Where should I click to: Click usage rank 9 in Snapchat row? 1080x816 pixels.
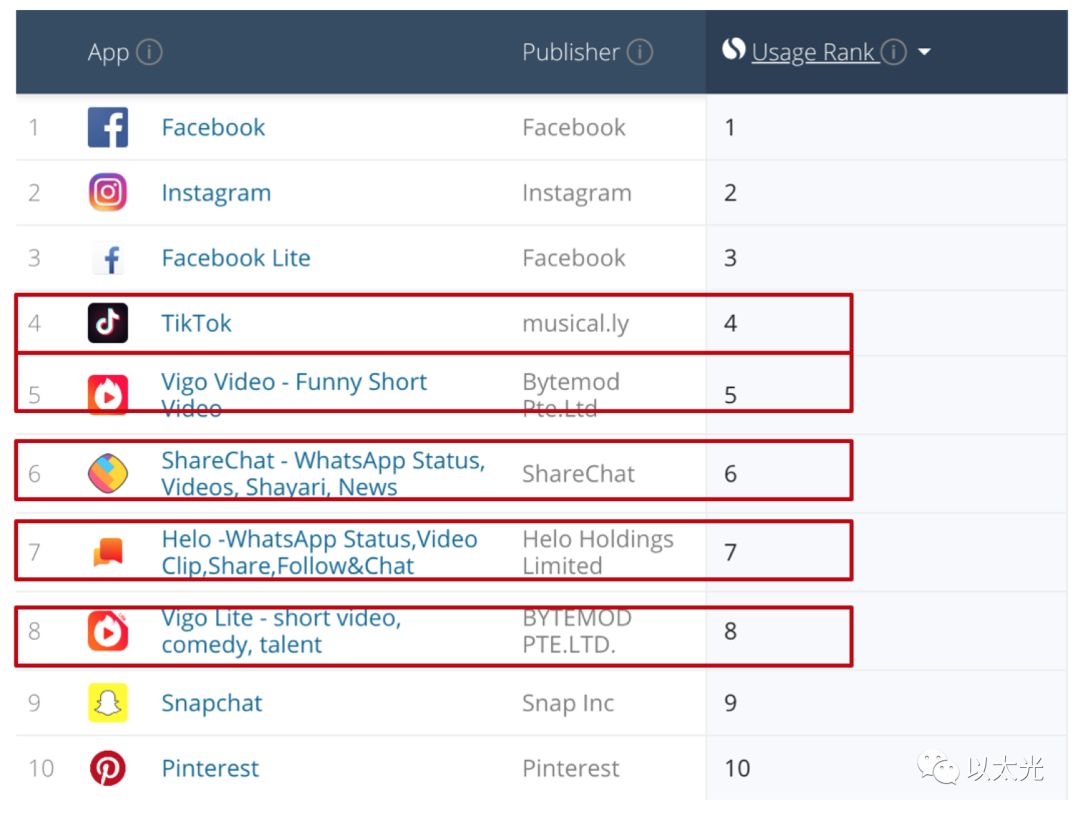tap(731, 703)
